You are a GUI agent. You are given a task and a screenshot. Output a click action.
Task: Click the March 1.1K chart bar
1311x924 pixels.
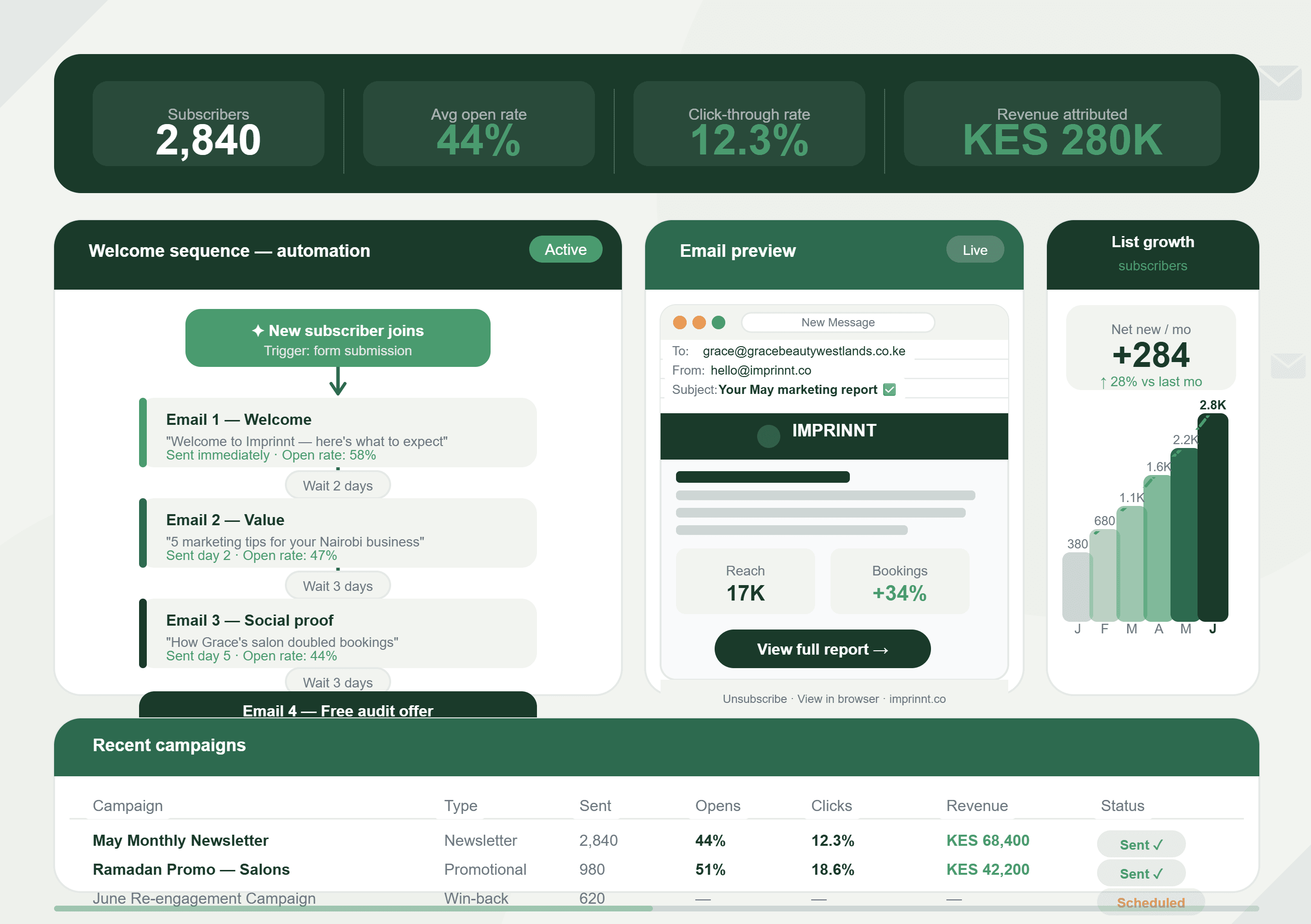pyautogui.click(x=1131, y=563)
